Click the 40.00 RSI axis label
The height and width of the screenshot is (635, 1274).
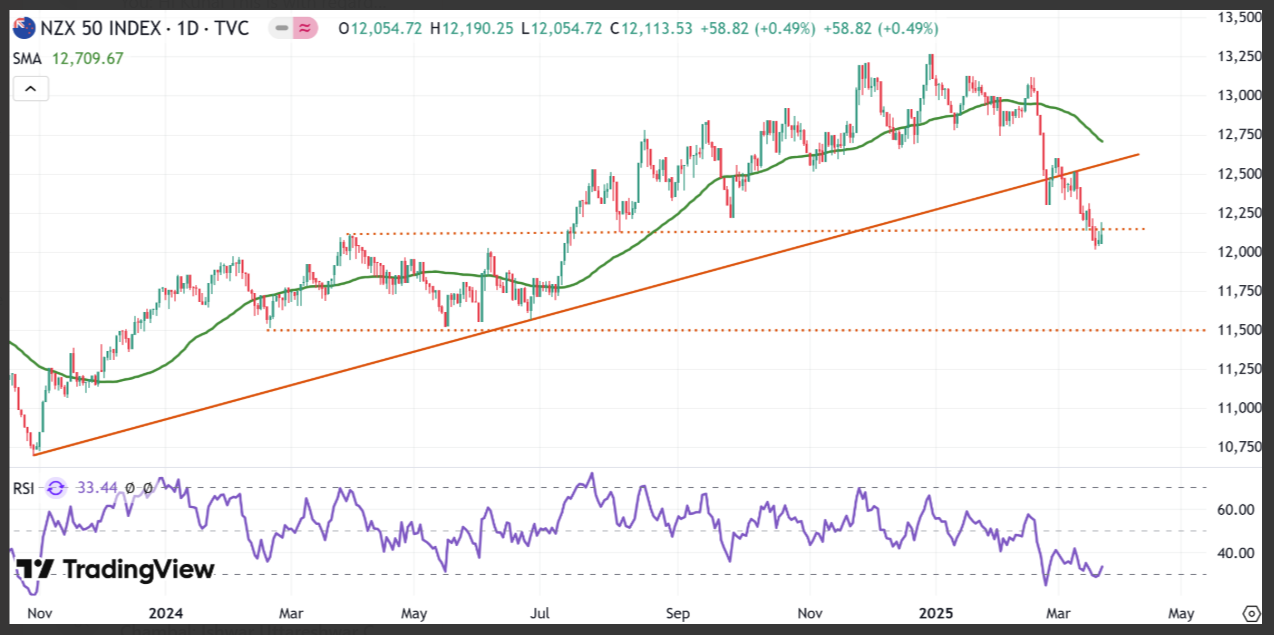pyautogui.click(x=1236, y=553)
